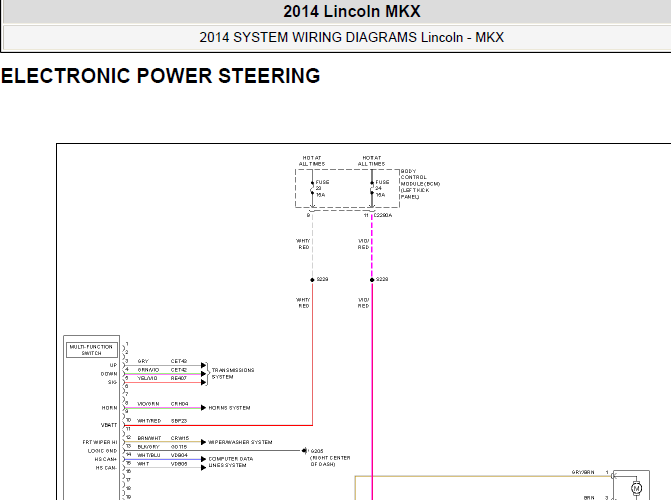Click the 'VDB04' circuit code
The height and width of the screenshot is (500, 671).
click(179, 455)
